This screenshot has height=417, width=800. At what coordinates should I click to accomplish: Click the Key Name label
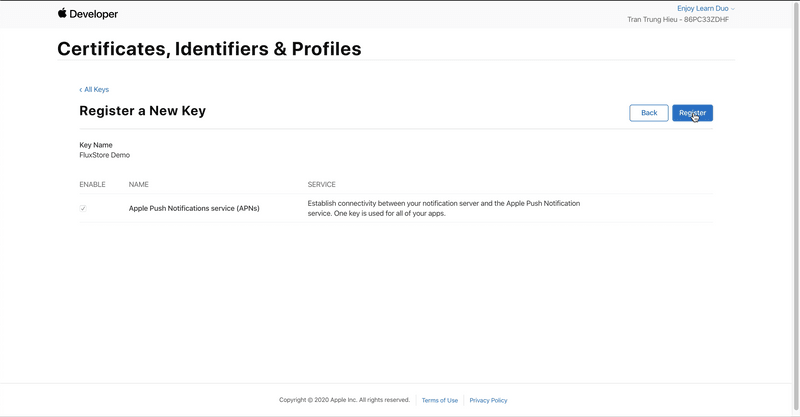[96, 145]
